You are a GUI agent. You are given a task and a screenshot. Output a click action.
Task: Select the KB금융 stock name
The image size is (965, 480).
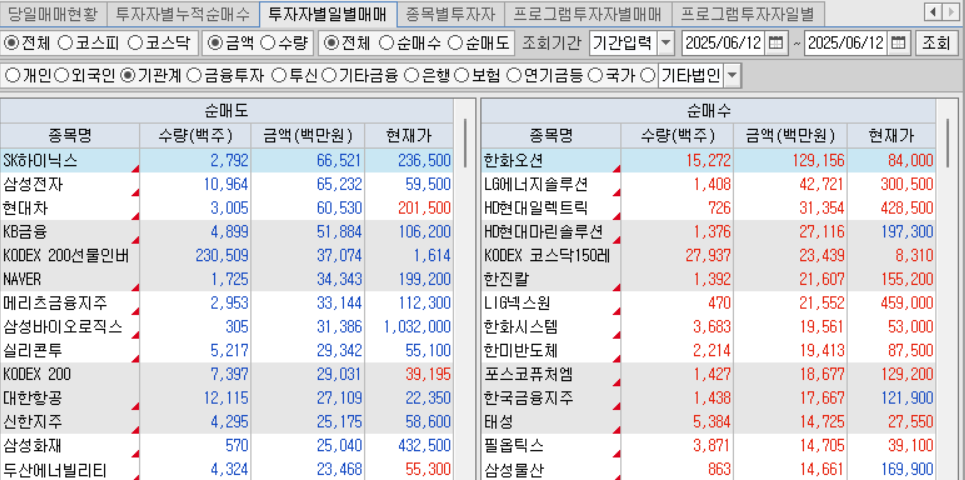click(x=25, y=232)
